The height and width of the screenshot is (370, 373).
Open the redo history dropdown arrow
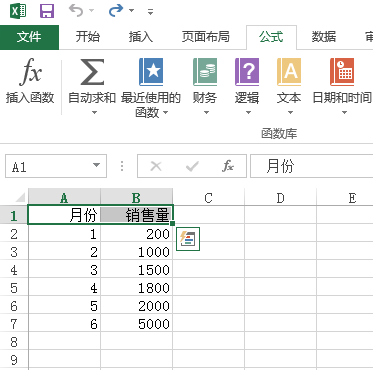[x=132, y=11]
